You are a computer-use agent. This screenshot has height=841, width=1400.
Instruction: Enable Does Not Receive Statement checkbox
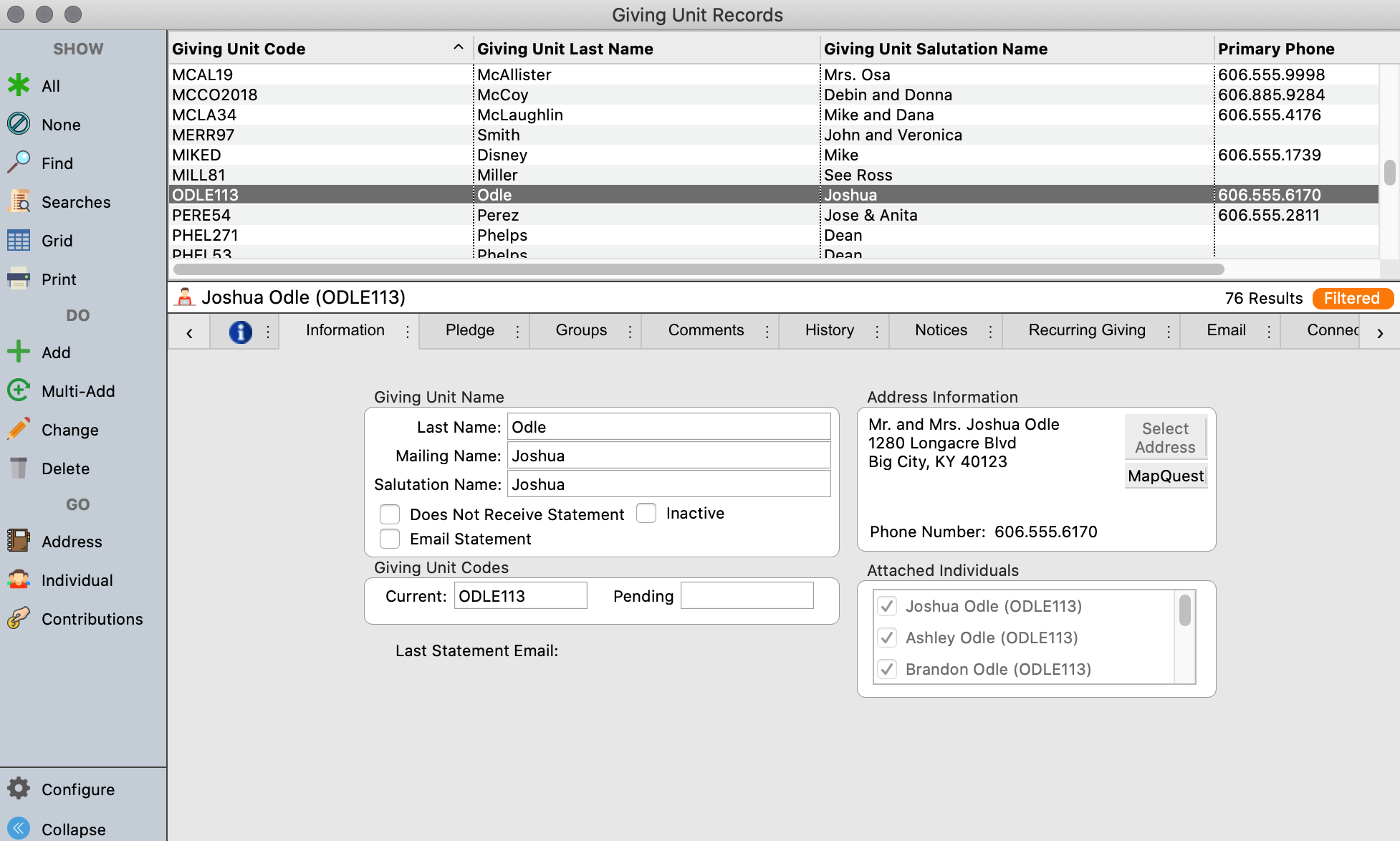click(x=390, y=514)
